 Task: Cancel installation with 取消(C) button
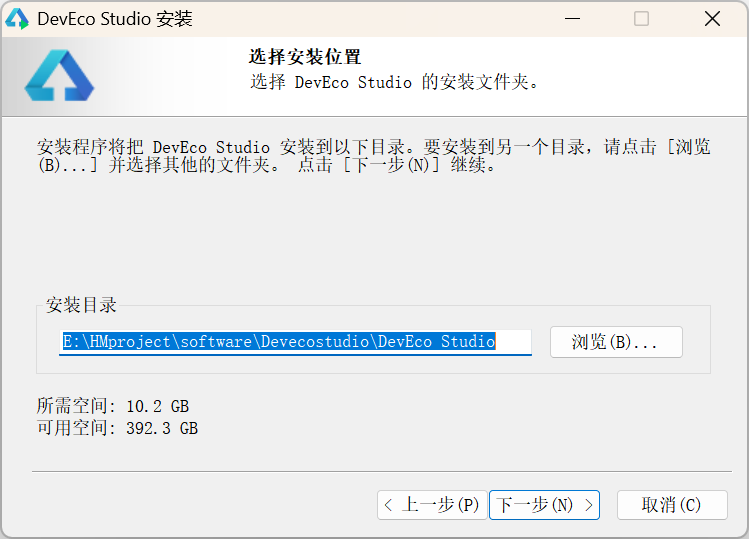tap(672, 505)
